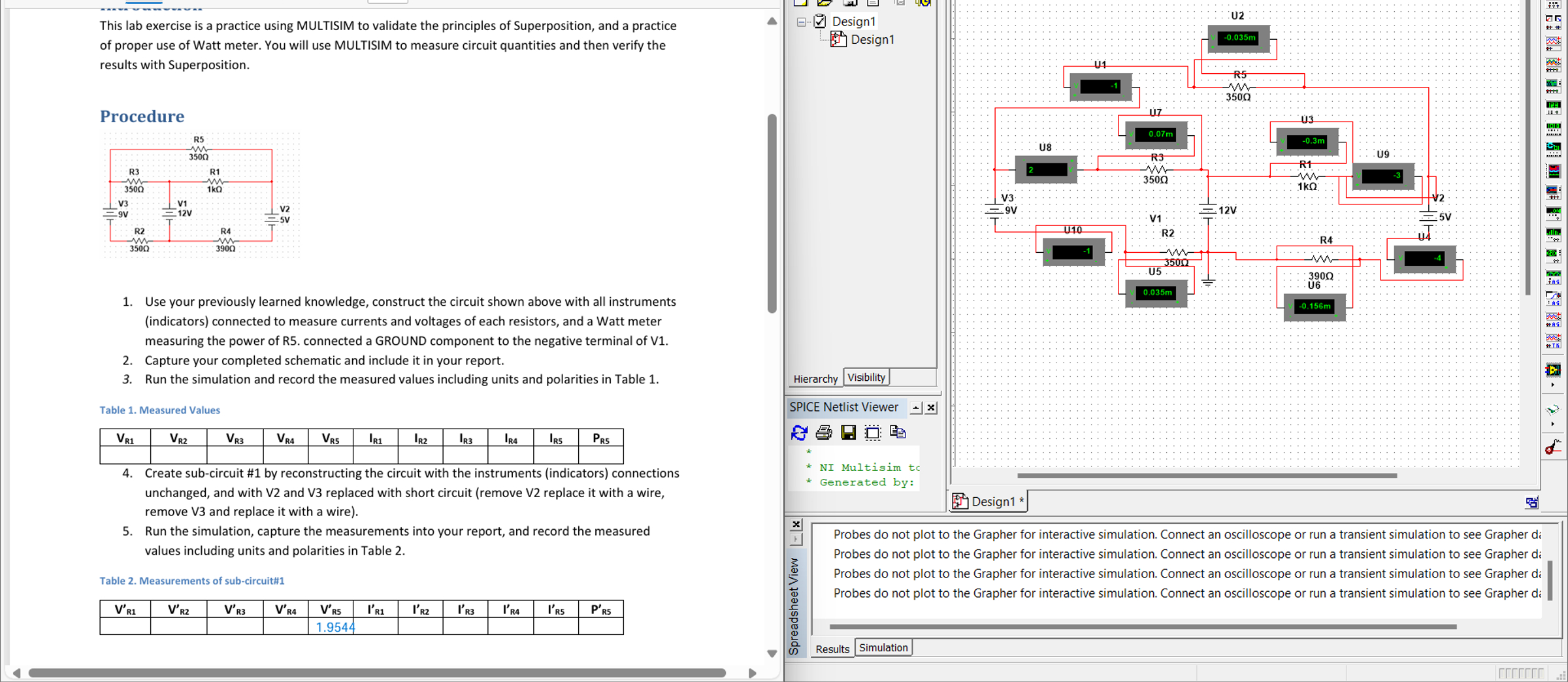
Task: Switch to the Simulation tab at the bottom
Action: [x=883, y=647]
